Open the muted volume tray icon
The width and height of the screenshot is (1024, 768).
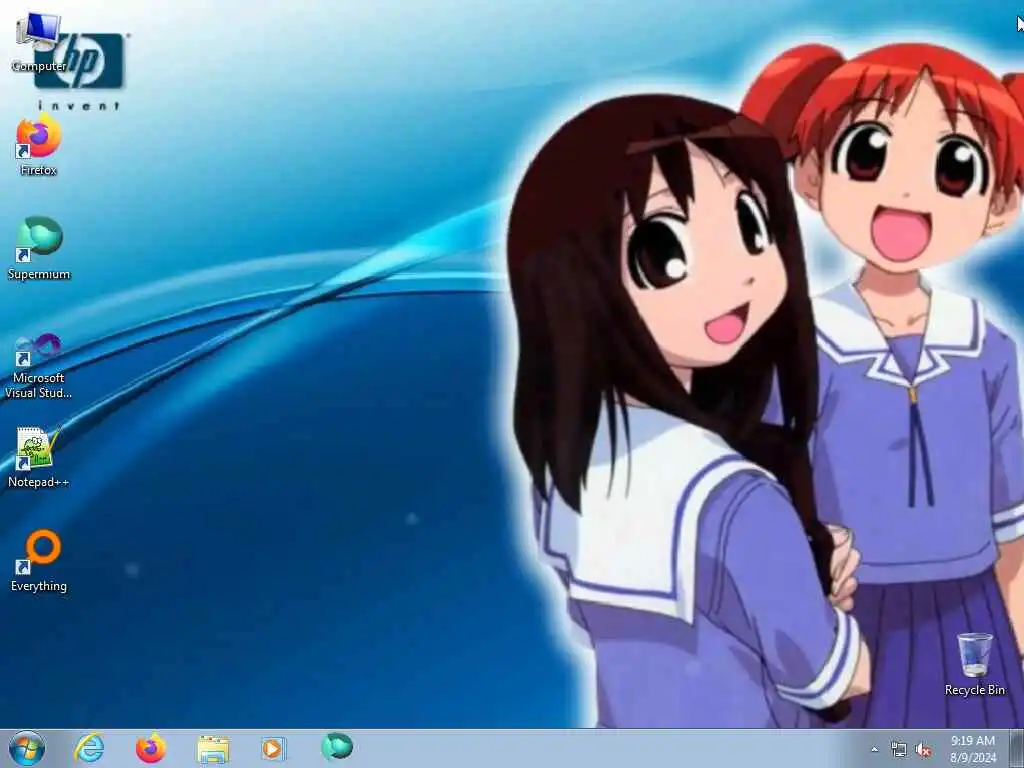click(x=923, y=750)
